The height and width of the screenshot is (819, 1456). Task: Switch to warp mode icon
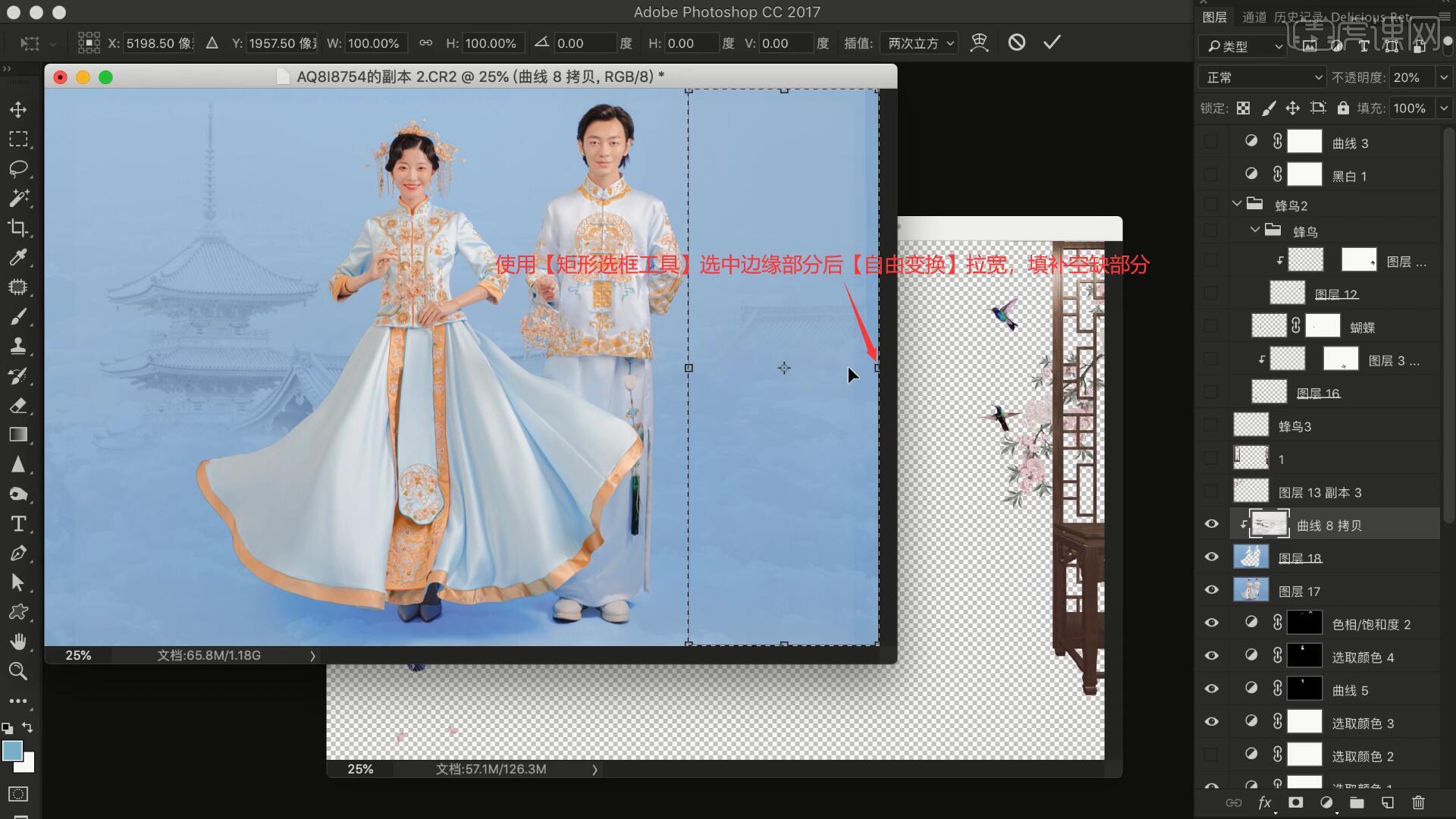pyautogui.click(x=980, y=43)
